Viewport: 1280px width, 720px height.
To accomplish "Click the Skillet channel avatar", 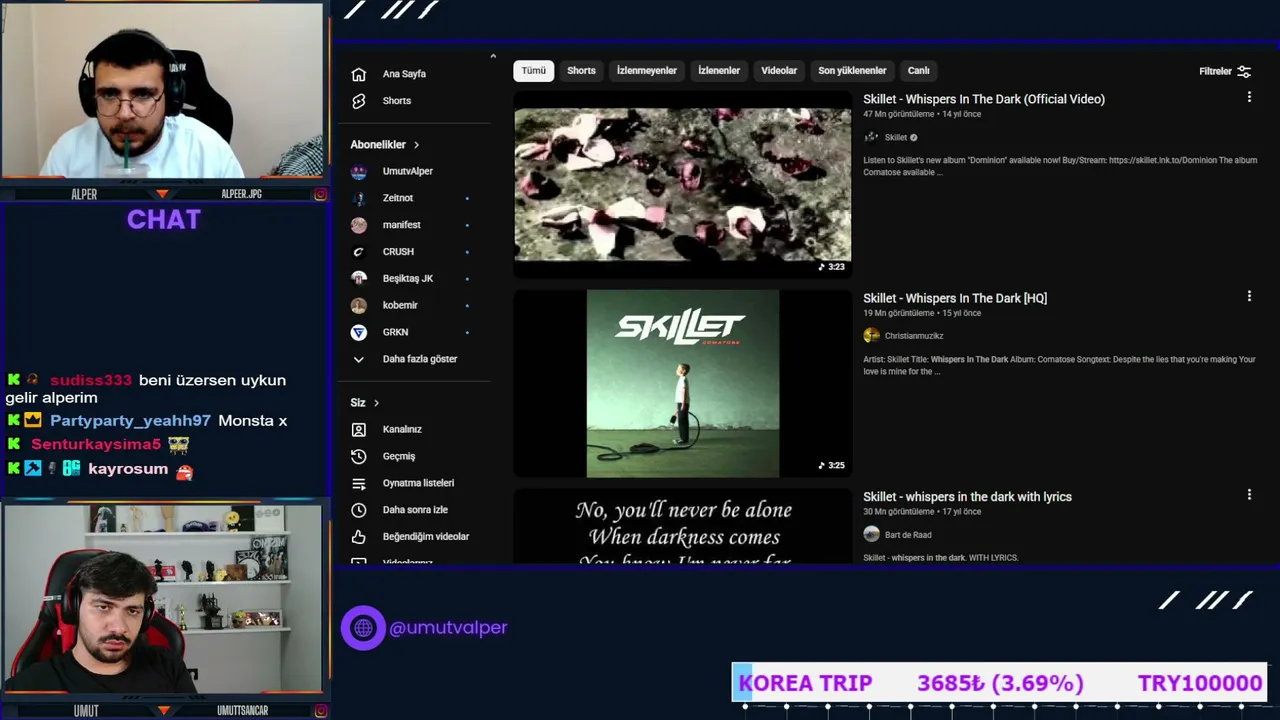I will 871,137.
